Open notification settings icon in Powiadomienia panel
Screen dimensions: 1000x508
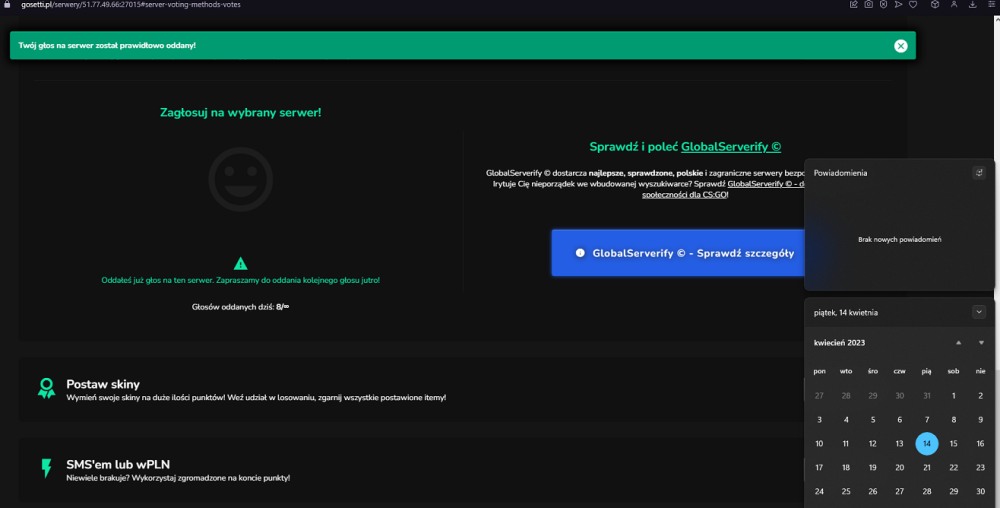(979, 173)
